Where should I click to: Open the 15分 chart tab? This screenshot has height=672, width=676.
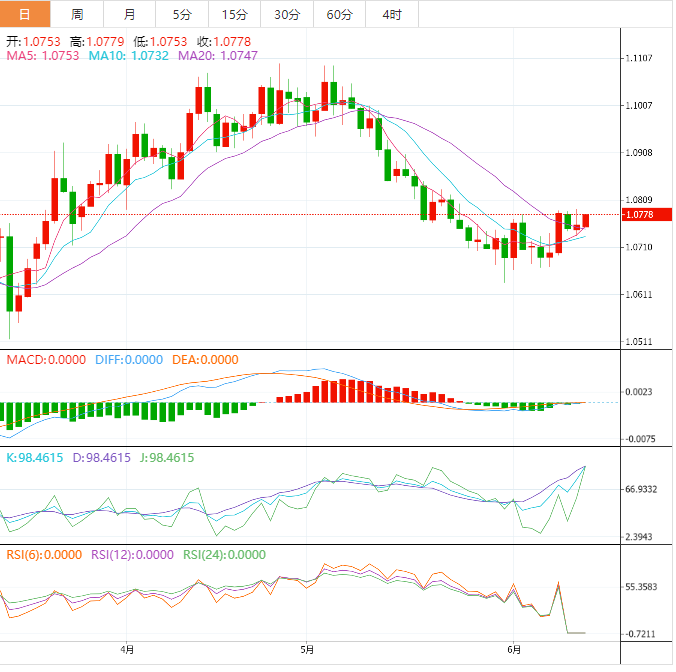(235, 14)
